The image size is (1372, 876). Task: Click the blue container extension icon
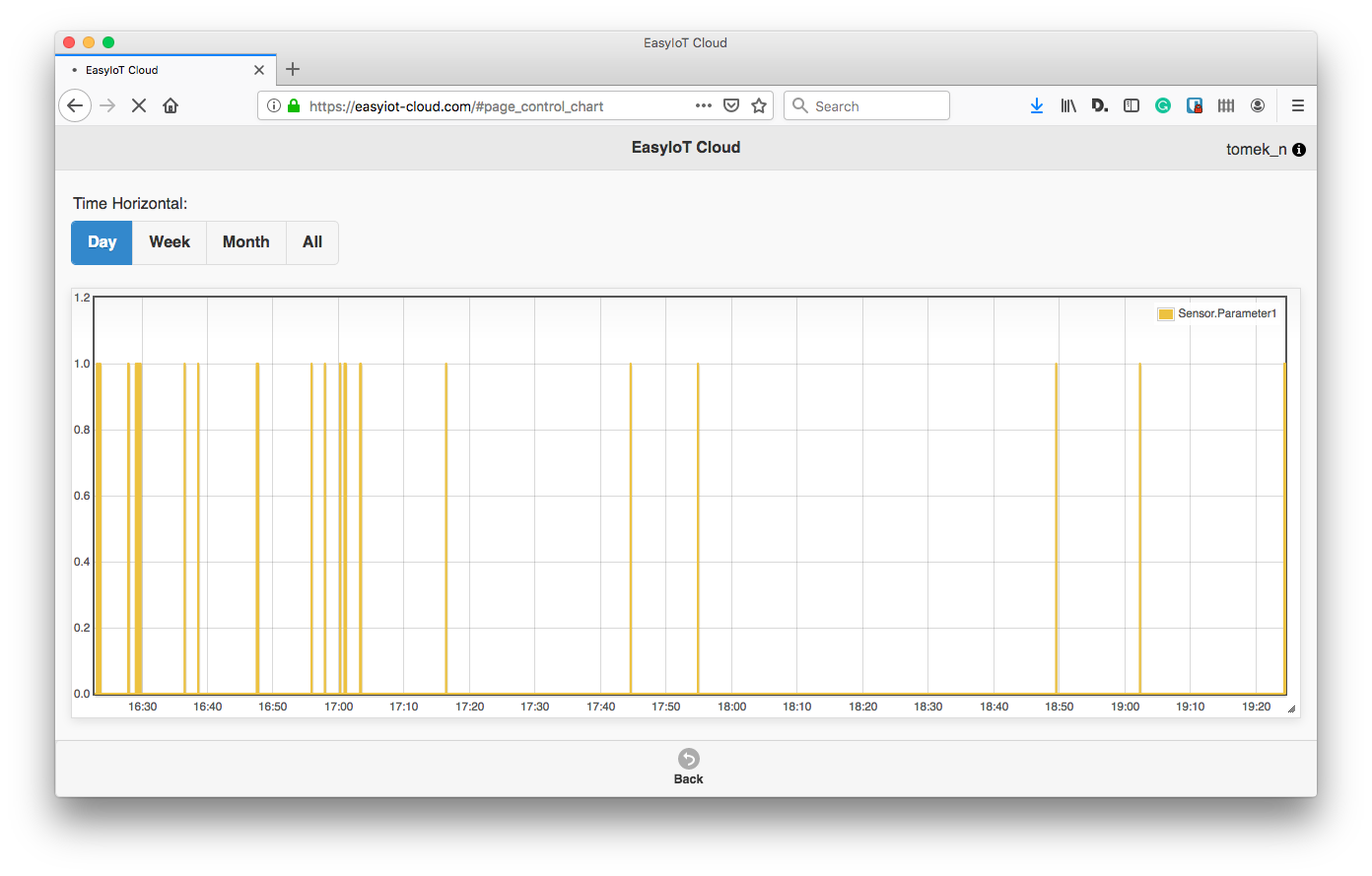click(x=1195, y=105)
